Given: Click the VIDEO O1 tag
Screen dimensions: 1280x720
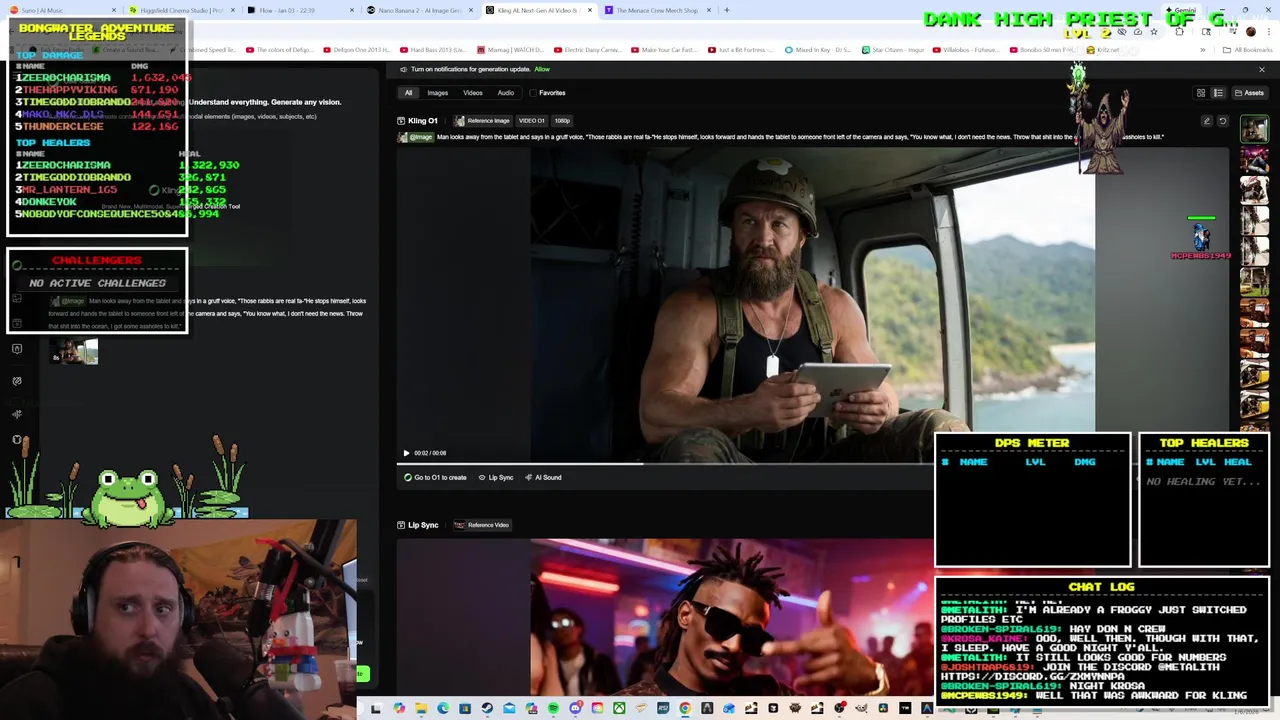Looking at the screenshot, I should (x=531, y=121).
